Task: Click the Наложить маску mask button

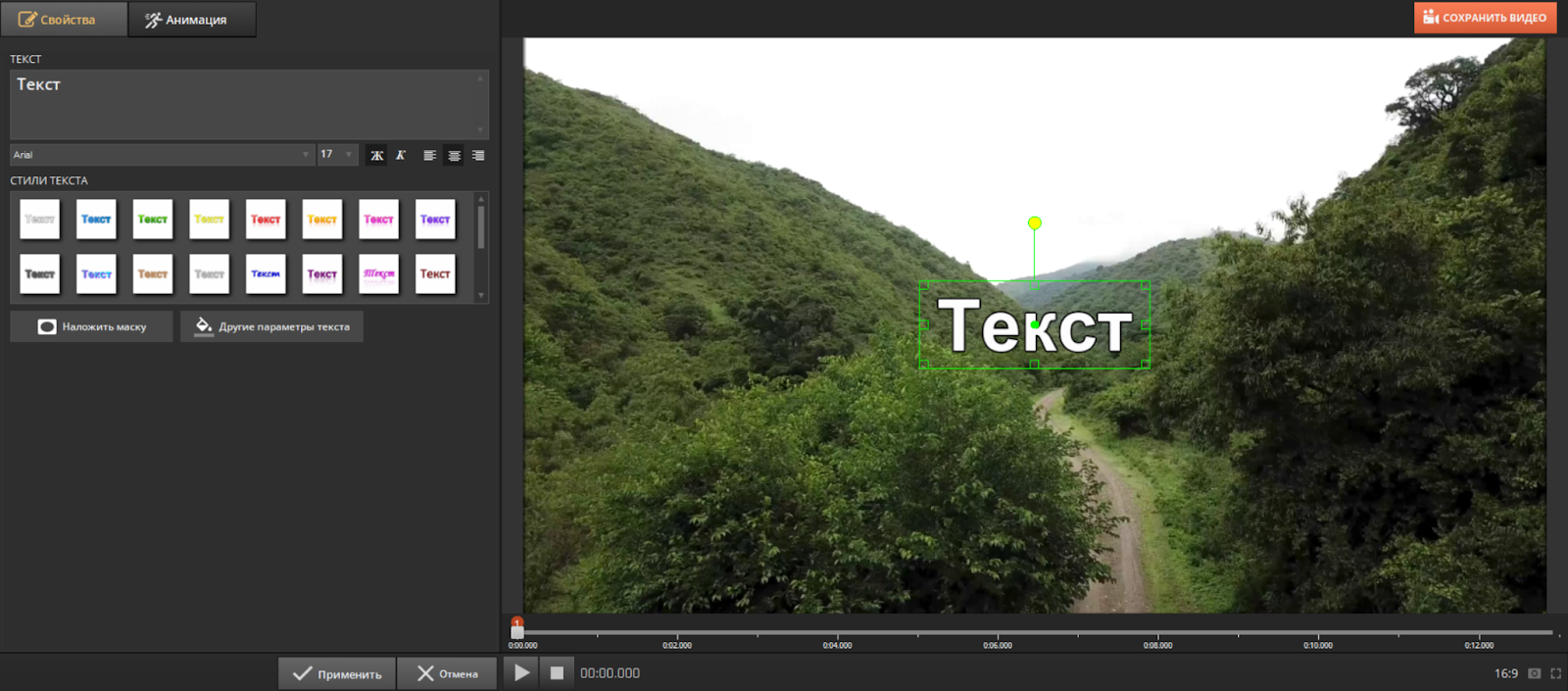Action: pos(92,326)
